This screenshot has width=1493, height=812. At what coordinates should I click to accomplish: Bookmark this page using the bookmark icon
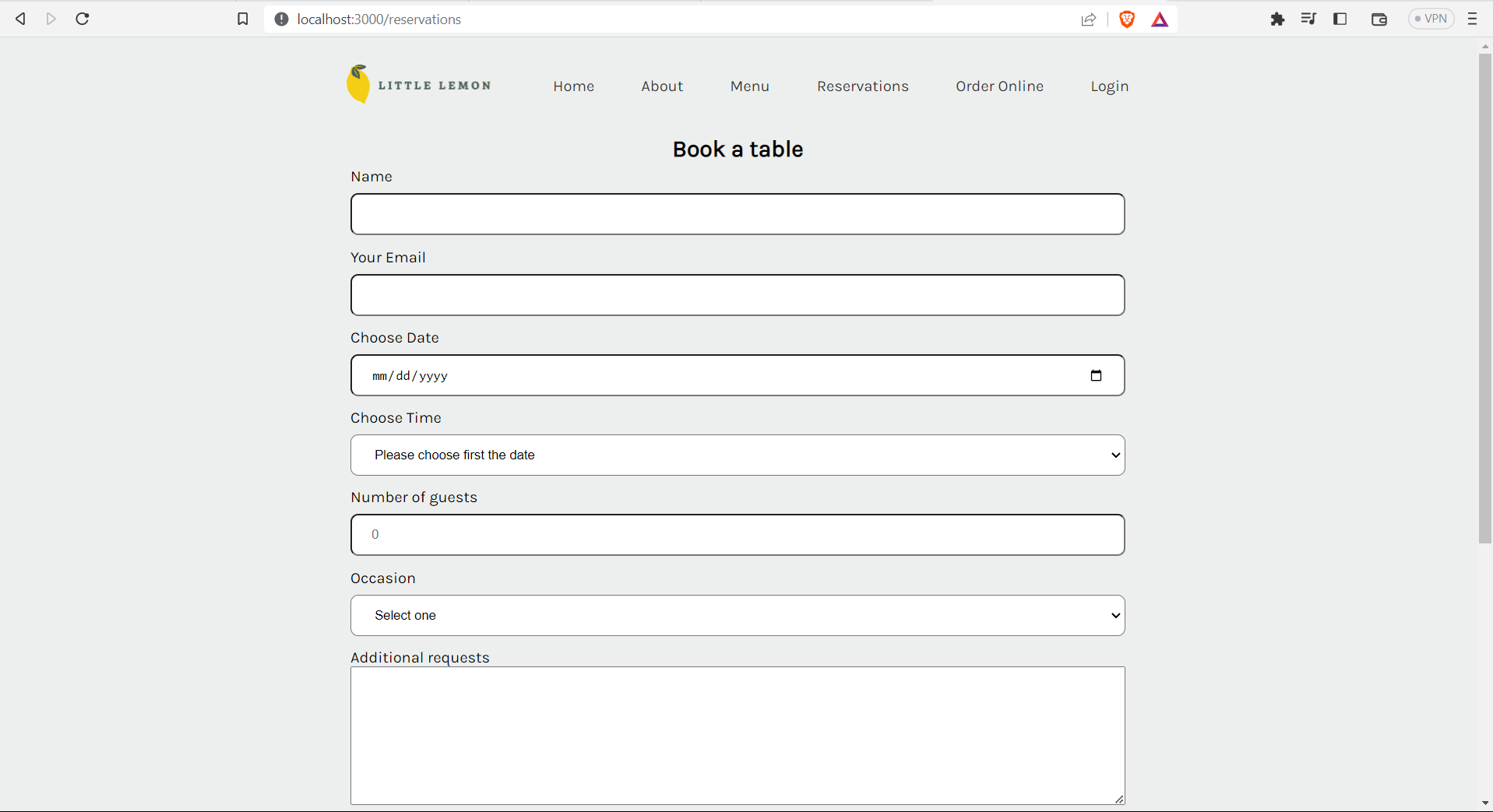tap(243, 19)
